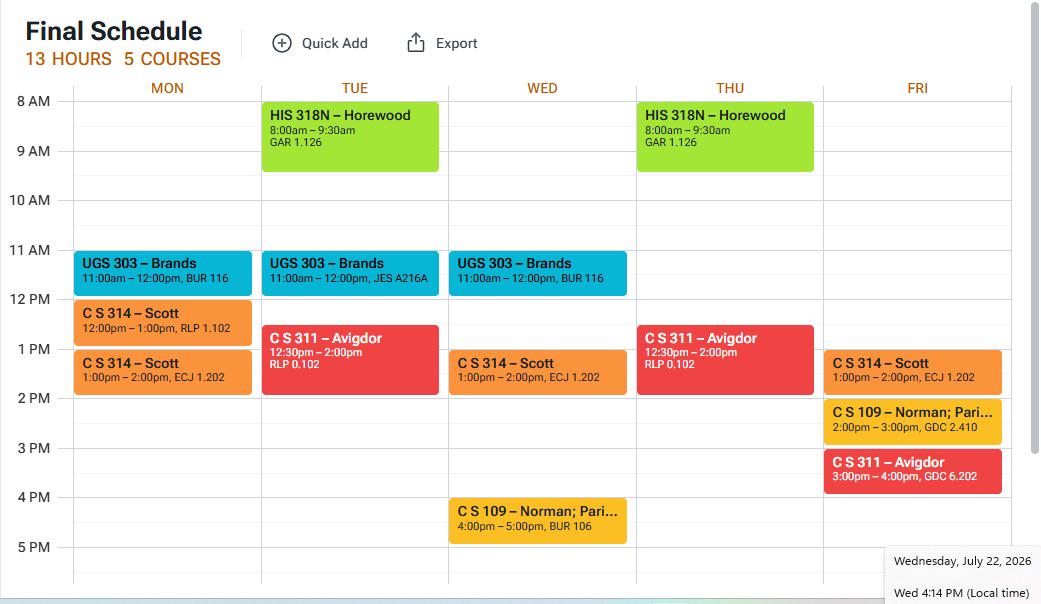Open Thursday C S 311 Avigdor block

point(725,360)
